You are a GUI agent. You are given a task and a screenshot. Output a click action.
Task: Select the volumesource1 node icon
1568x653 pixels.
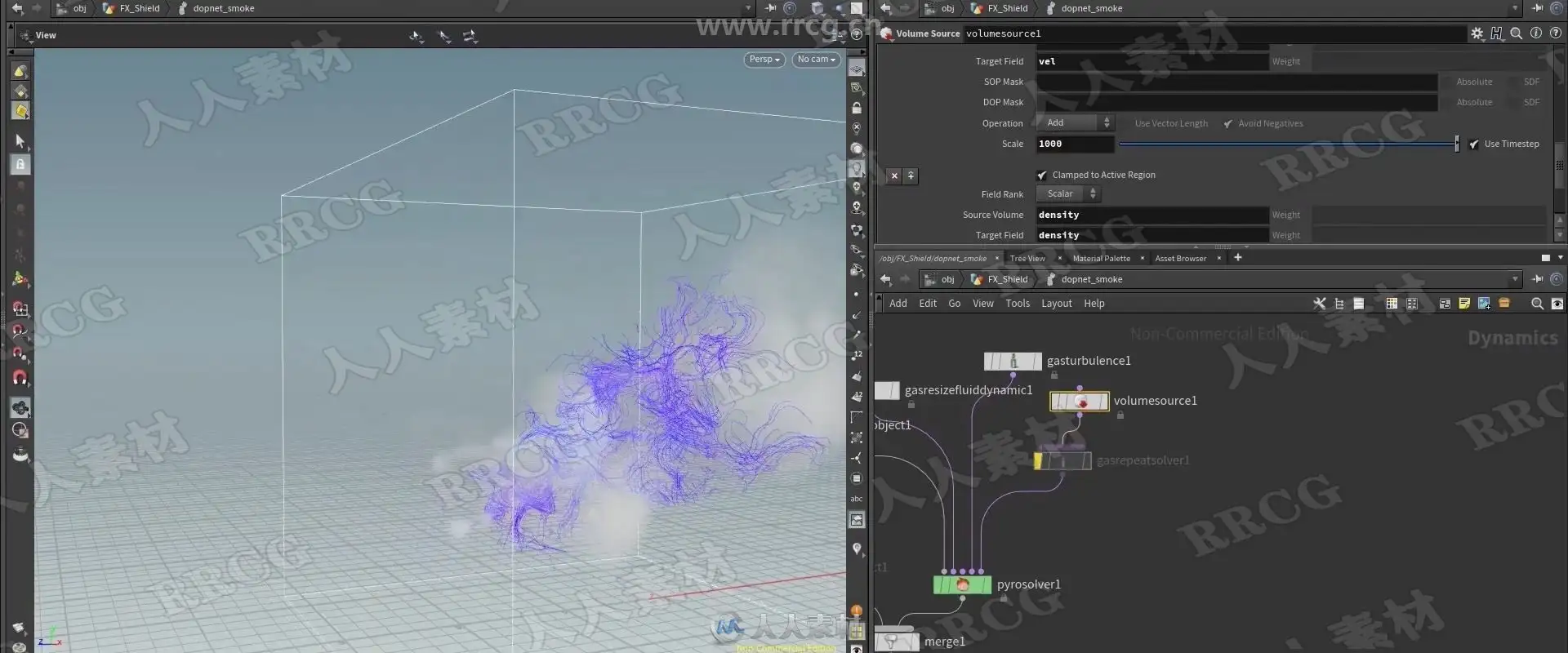(x=1080, y=401)
